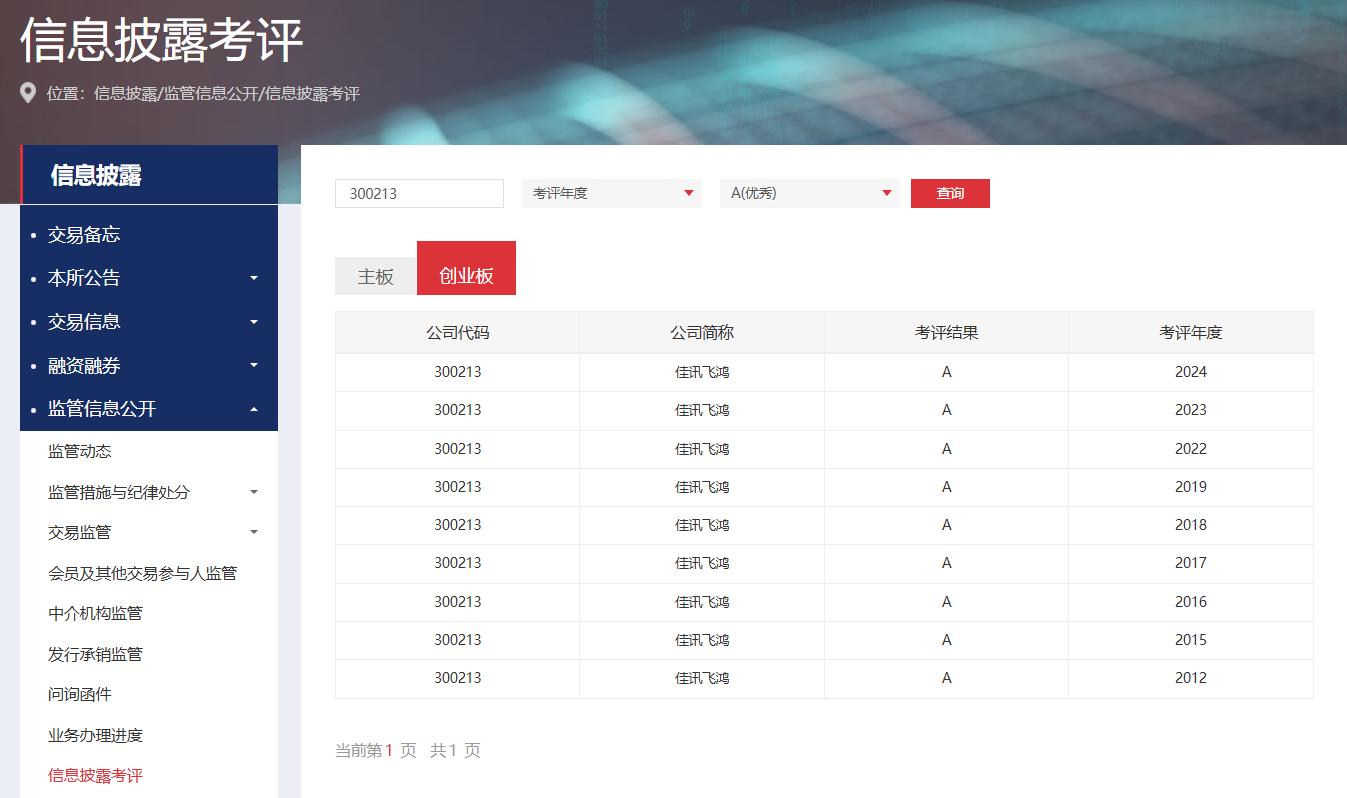Open the A(优秀) rating dropdown
The height and width of the screenshot is (798, 1347).
809,193
